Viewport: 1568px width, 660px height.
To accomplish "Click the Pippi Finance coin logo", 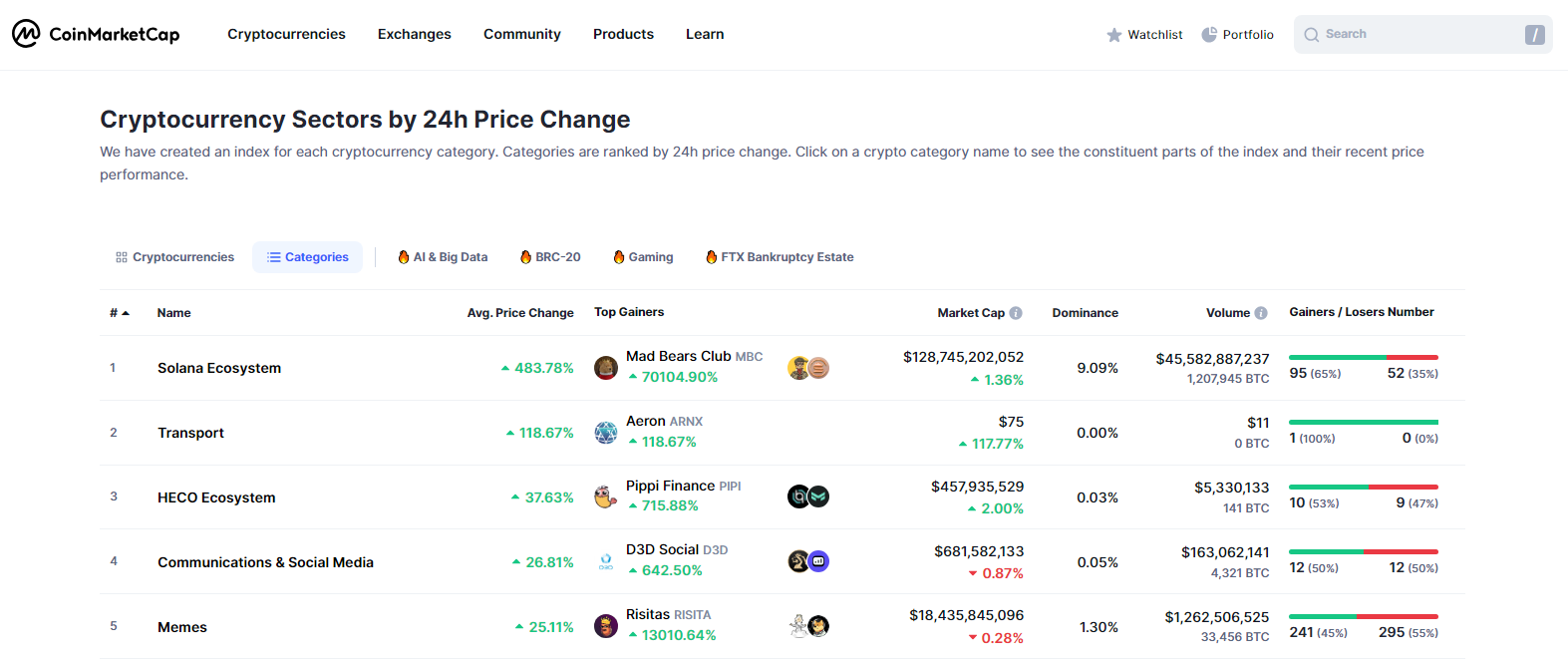I will (606, 496).
